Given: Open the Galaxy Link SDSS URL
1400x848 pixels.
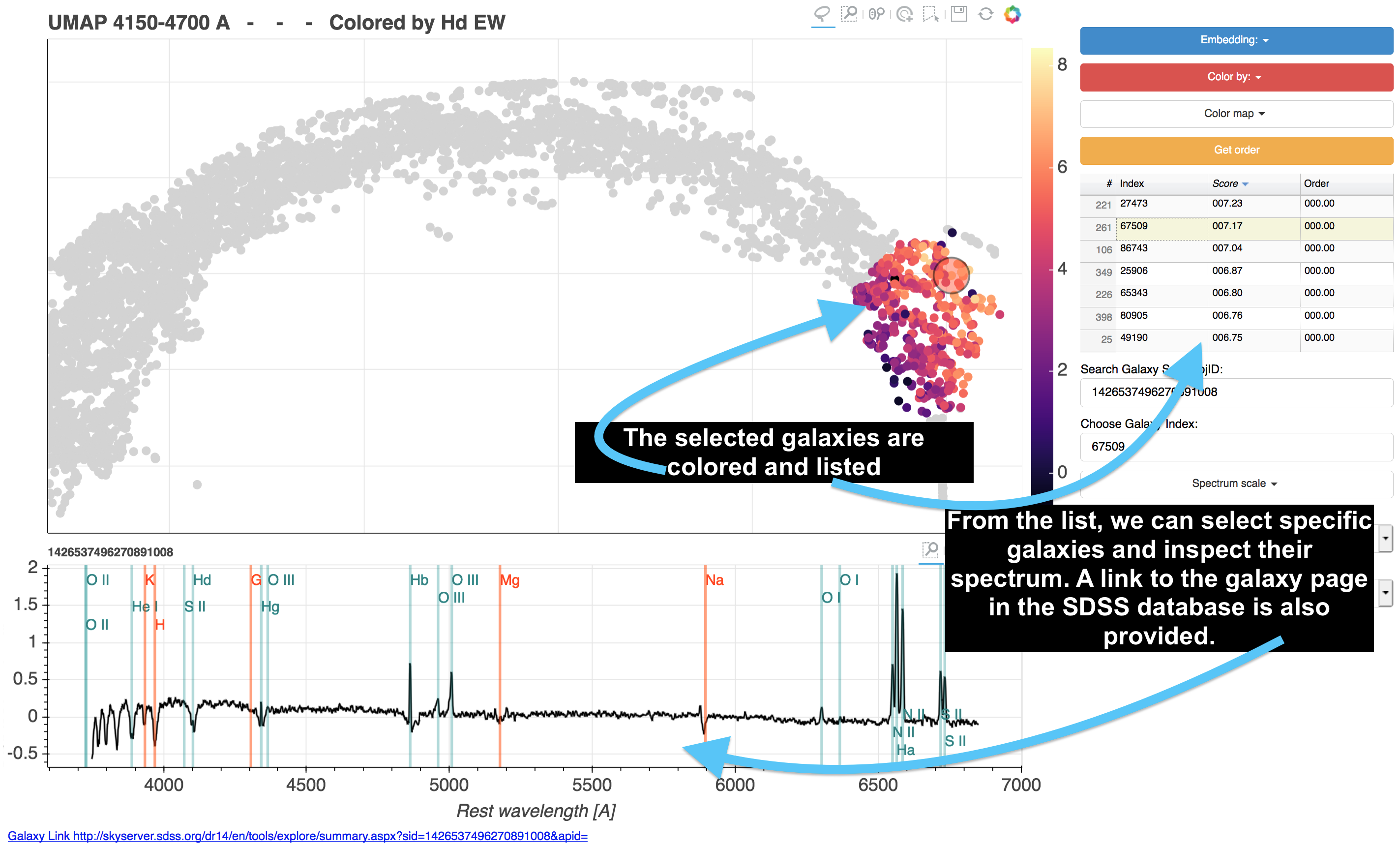Looking at the screenshot, I should (x=298, y=836).
